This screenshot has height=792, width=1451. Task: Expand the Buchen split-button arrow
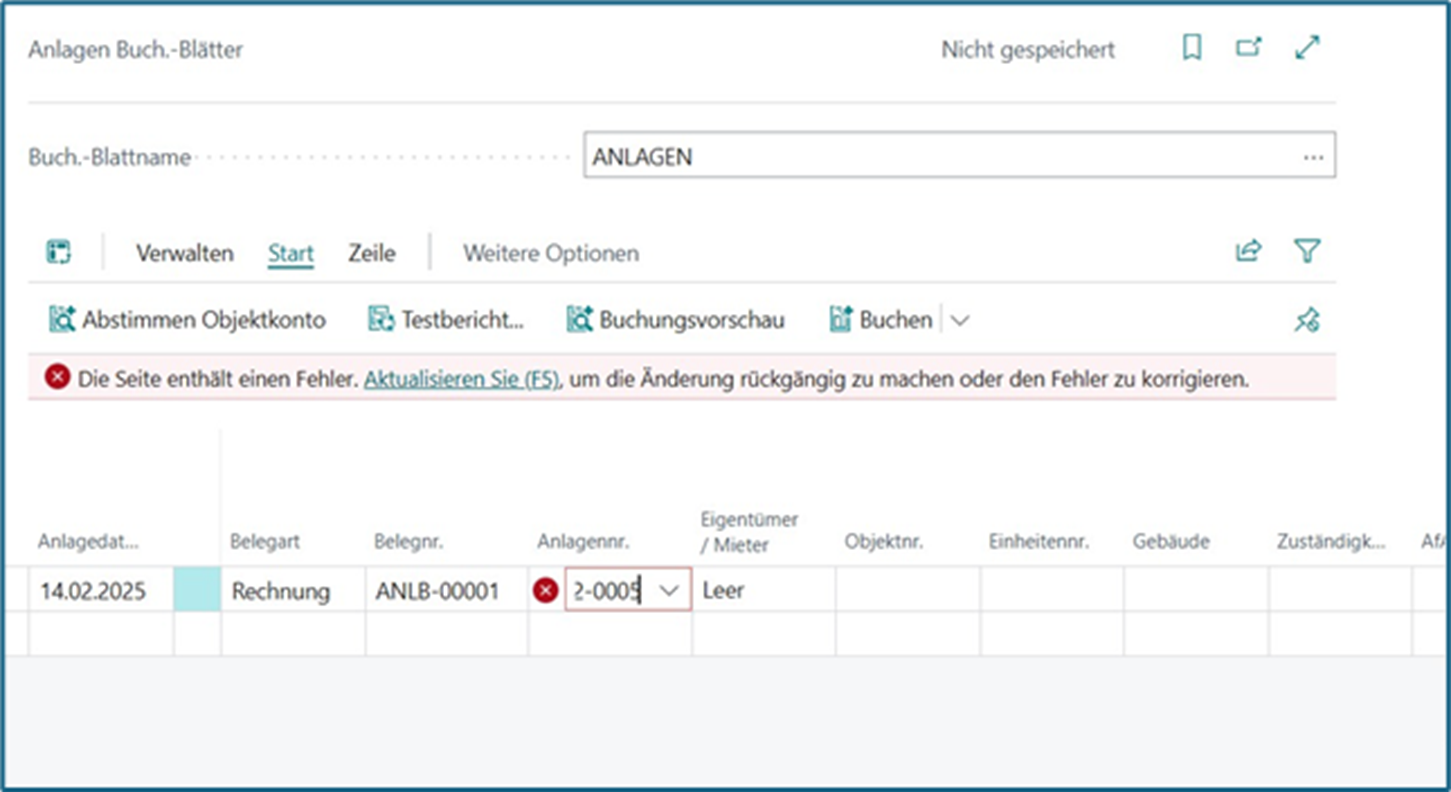pyautogui.click(x=959, y=320)
